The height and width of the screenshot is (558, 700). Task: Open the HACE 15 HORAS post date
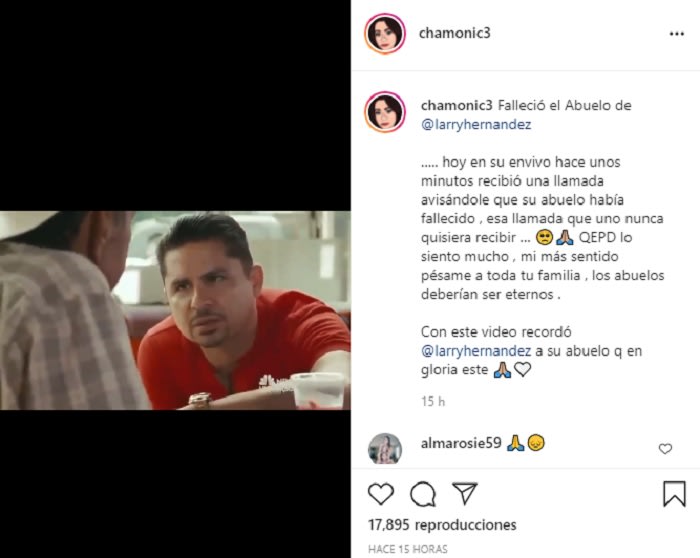pos(408,549)
